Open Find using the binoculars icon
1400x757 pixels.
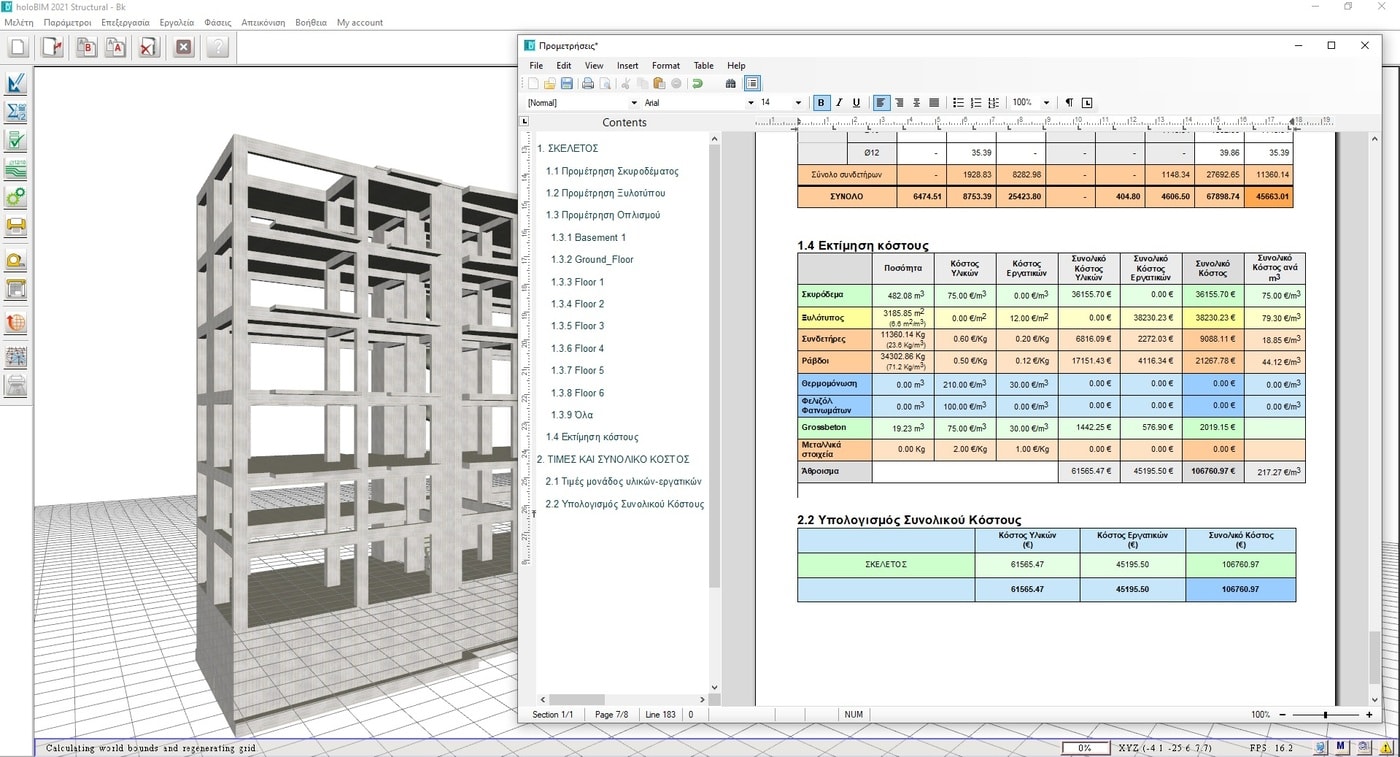point(731,84)
